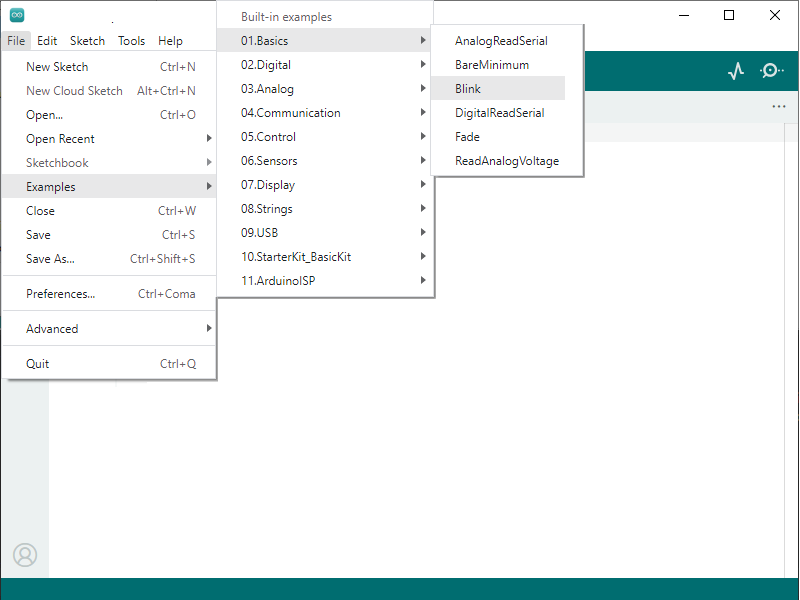The image size is (800, 600).
Task: Expand 03.Analog examples category
Action: (326, 89)
